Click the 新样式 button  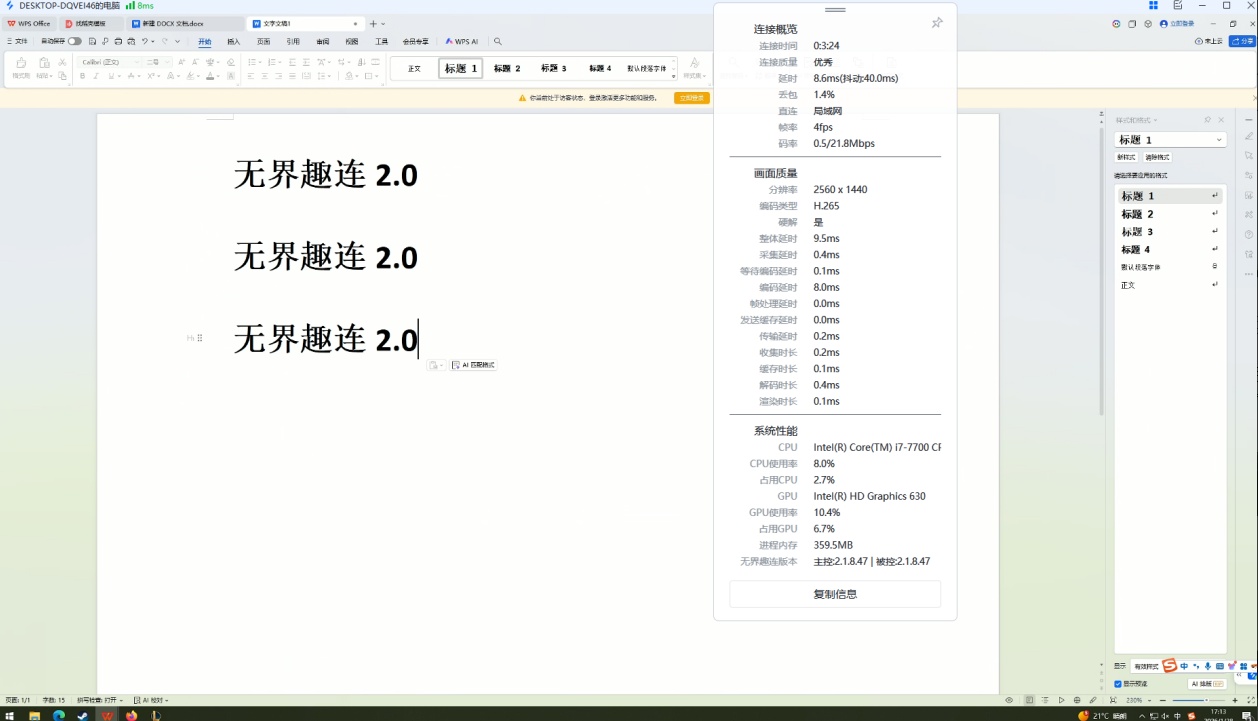tap(1126, 157)
